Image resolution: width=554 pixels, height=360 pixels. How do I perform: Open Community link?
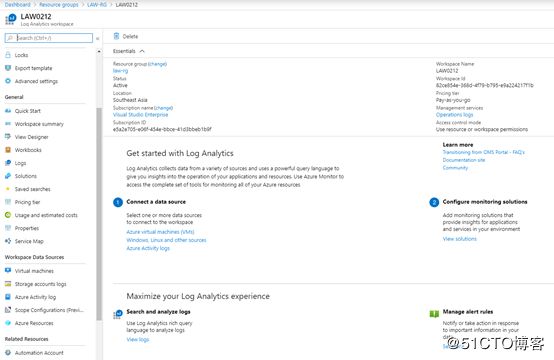[x=455, y=167]
